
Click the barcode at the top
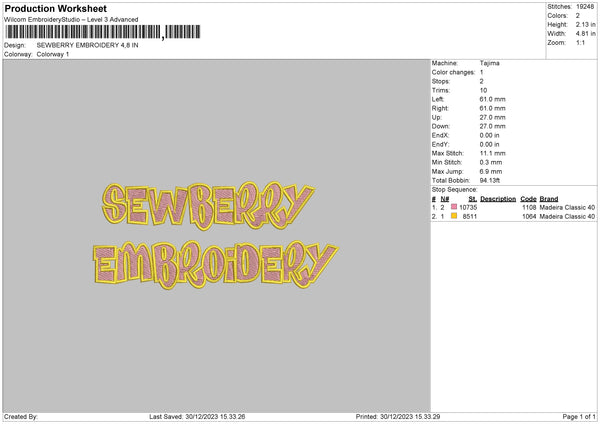pos(103,32)
